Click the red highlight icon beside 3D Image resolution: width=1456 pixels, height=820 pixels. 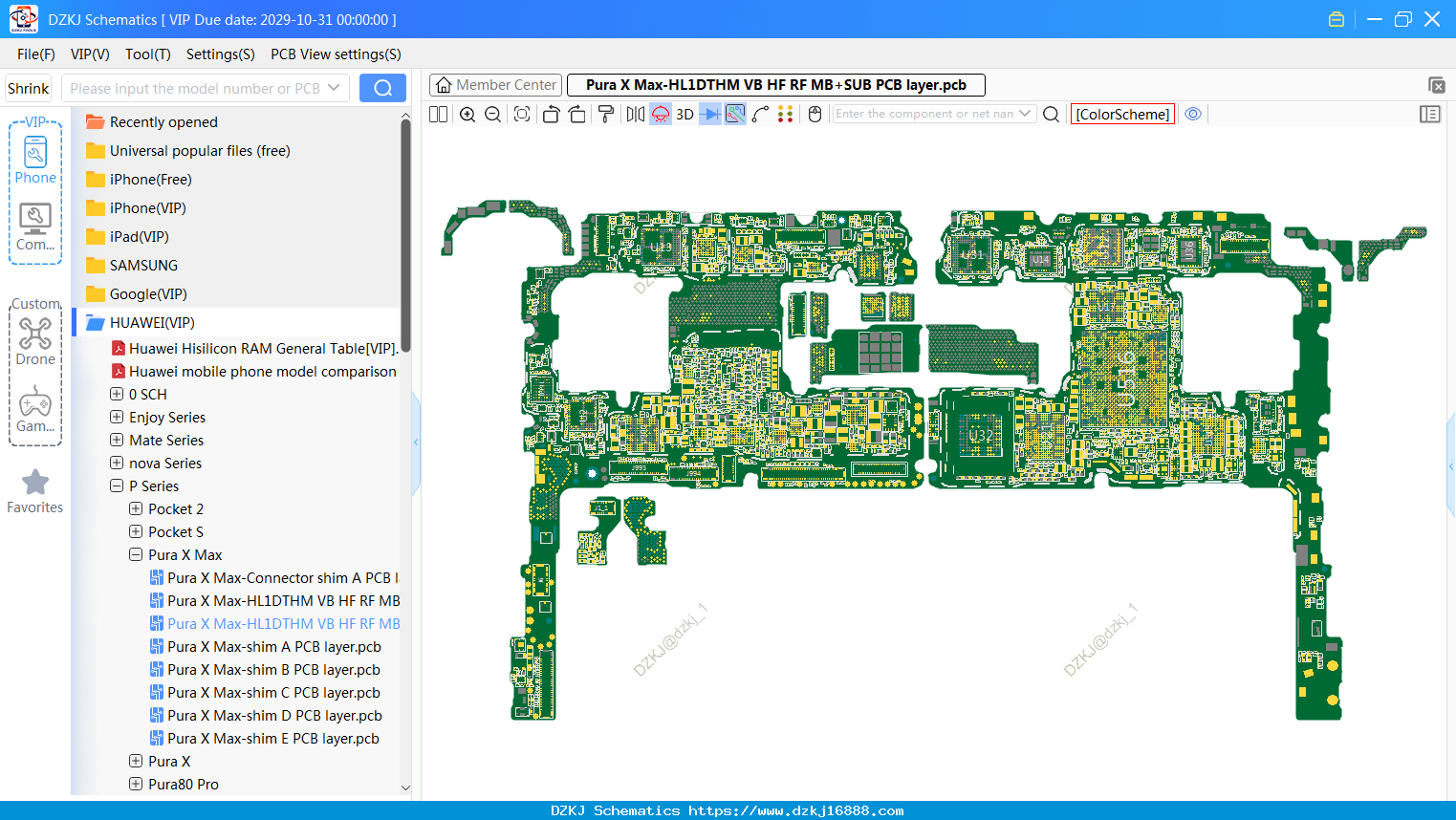pyautogui.click(x=661, y=114)
